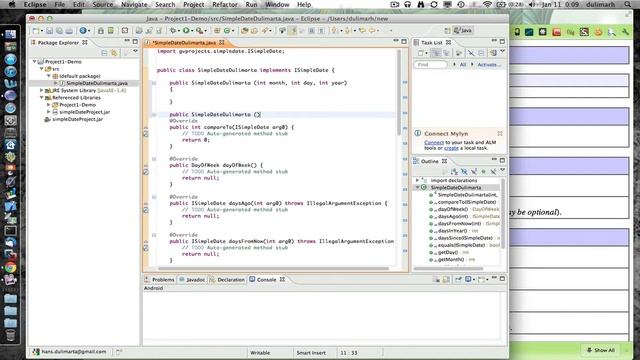Toggle Categorized view in Task List

tap(436, 53)
